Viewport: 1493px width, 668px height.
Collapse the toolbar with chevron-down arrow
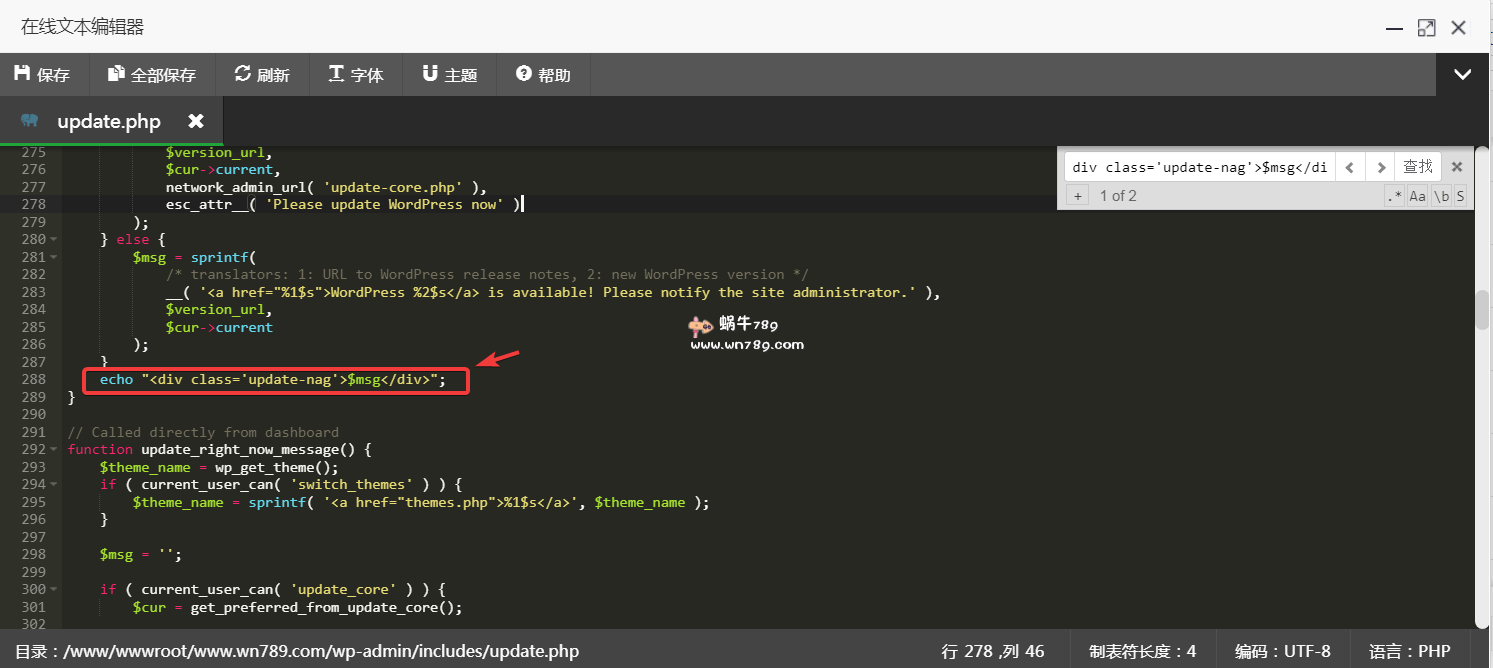tap(1462, 75)
